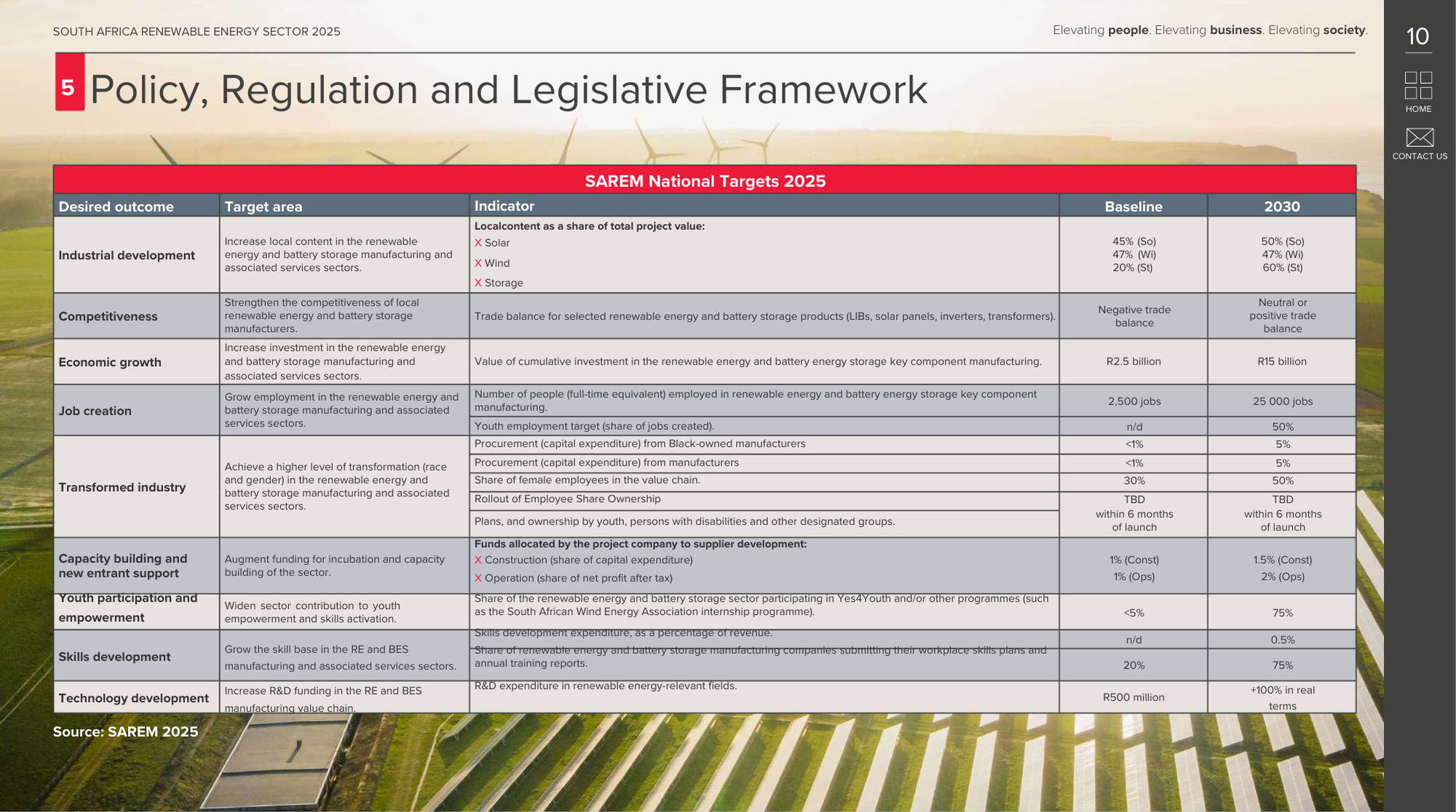
Task: Click 'SOUTH AFRICA RENEWABLE ENERGY SECTOR 2025' header
Action: pyautogui.click(x=197, y=32)
